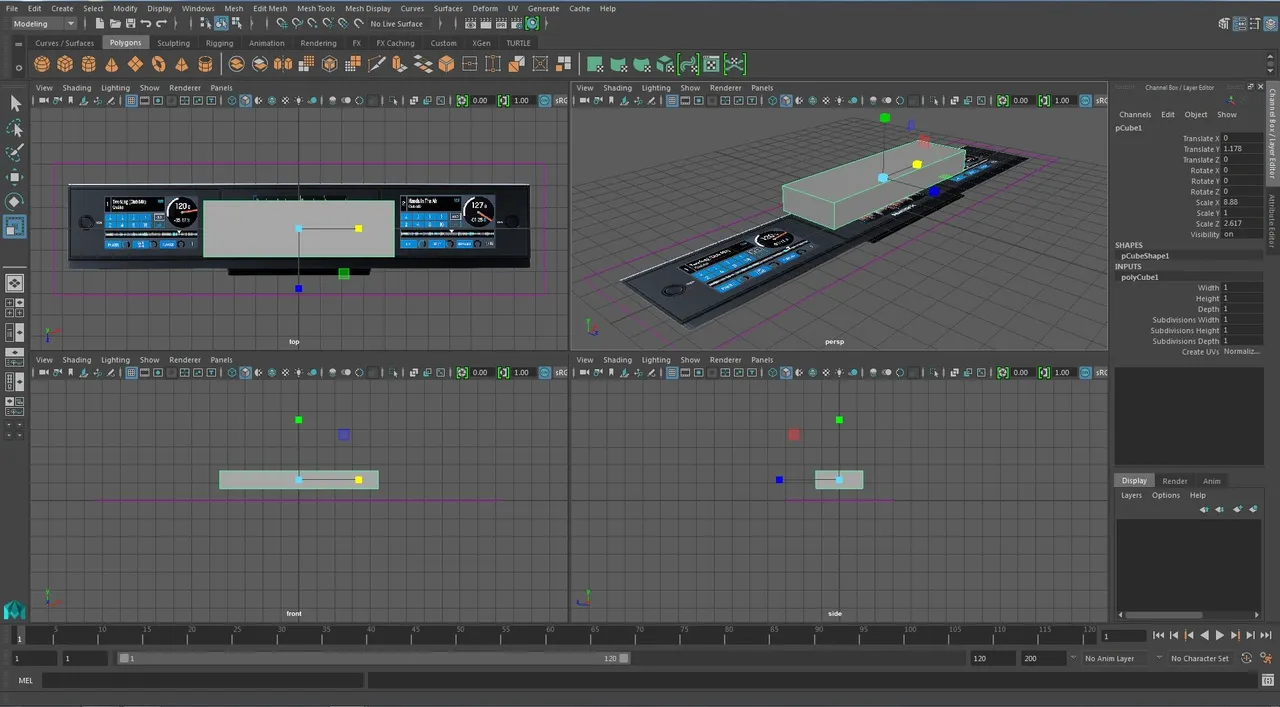Viewport: 1280px width, 707px height.
Task: Click the Open Scene folder icon
Action: click(x=116, y=23)
